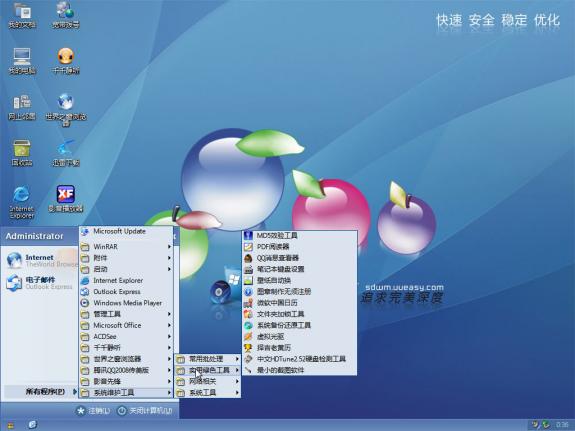Image resolution: width=575 pixels, height=431 pixels.
Task: Click the 笔记本键盘设置 keyboard icon
Action: [x=248, y=269]
